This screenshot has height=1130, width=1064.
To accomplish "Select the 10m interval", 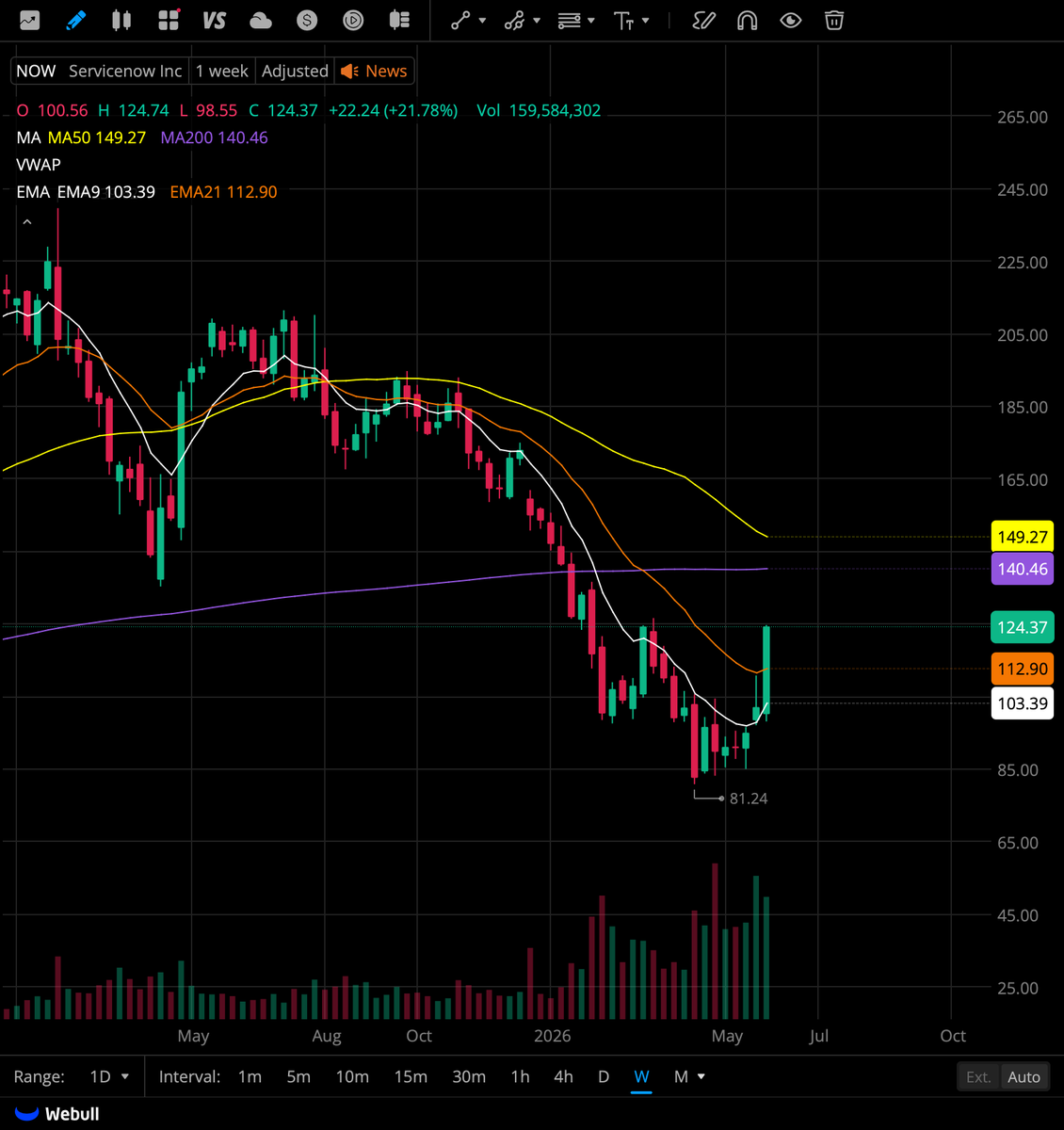I will (x=352, y=1076).
